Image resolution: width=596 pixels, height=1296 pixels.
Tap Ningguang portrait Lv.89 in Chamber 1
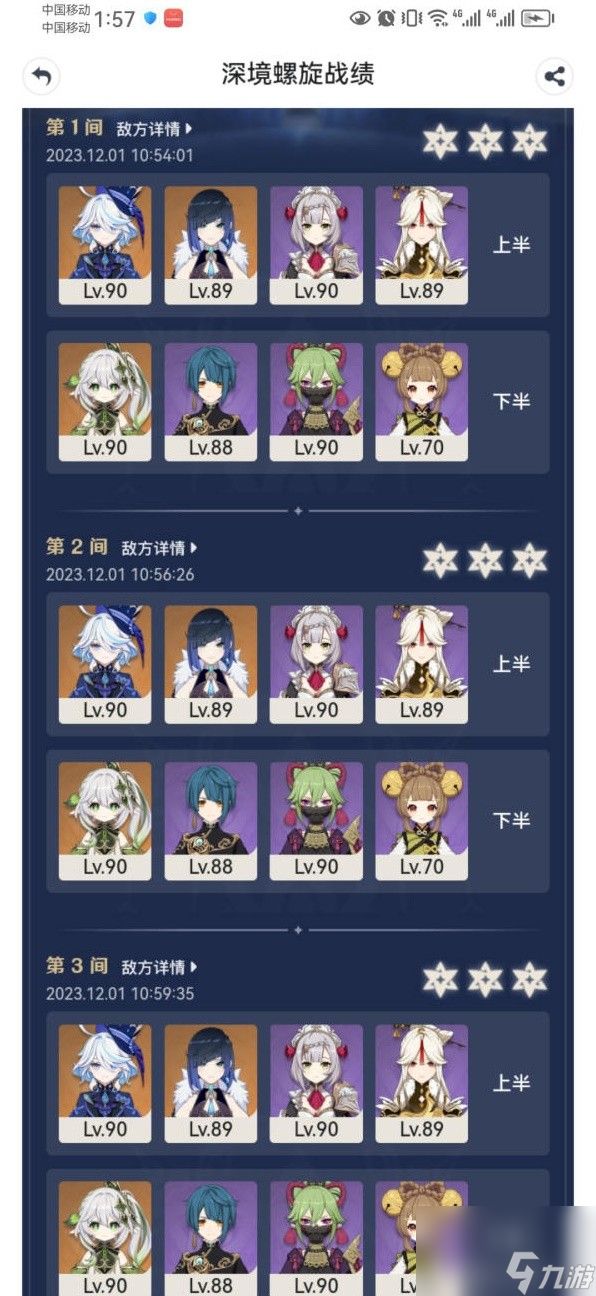click(x=422, y=245)
